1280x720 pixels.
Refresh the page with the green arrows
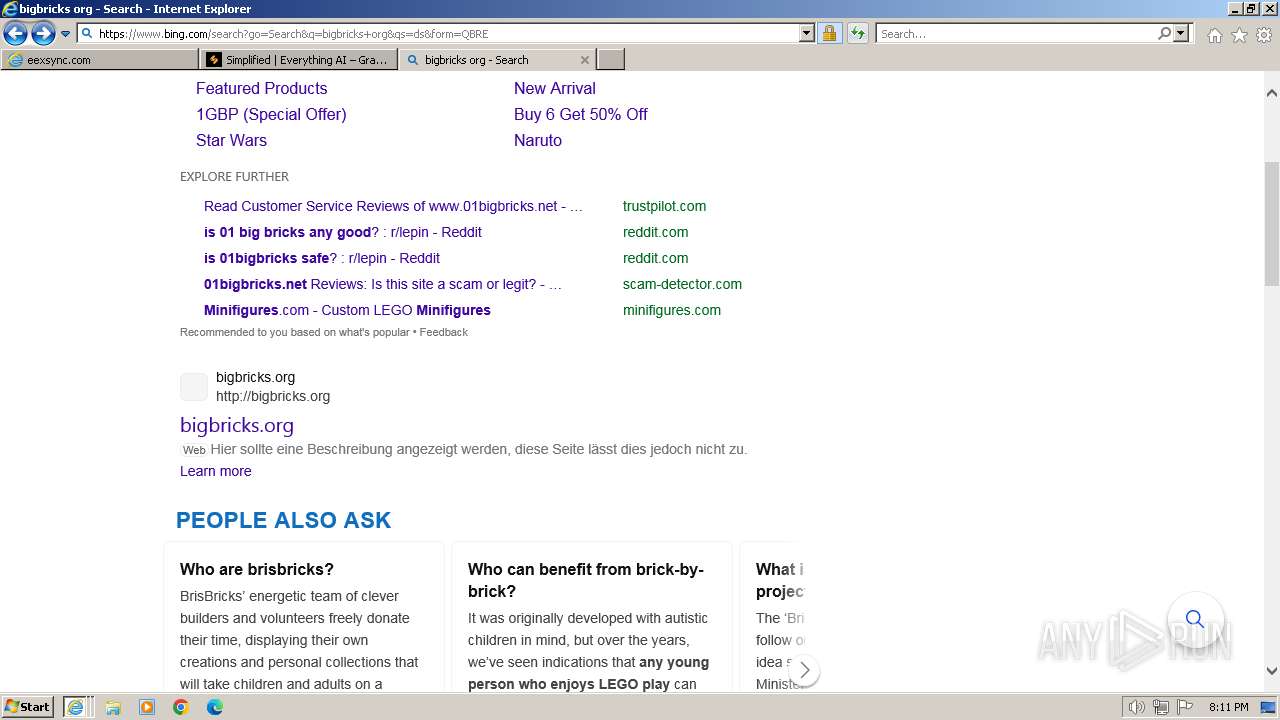tap(858, 33)
